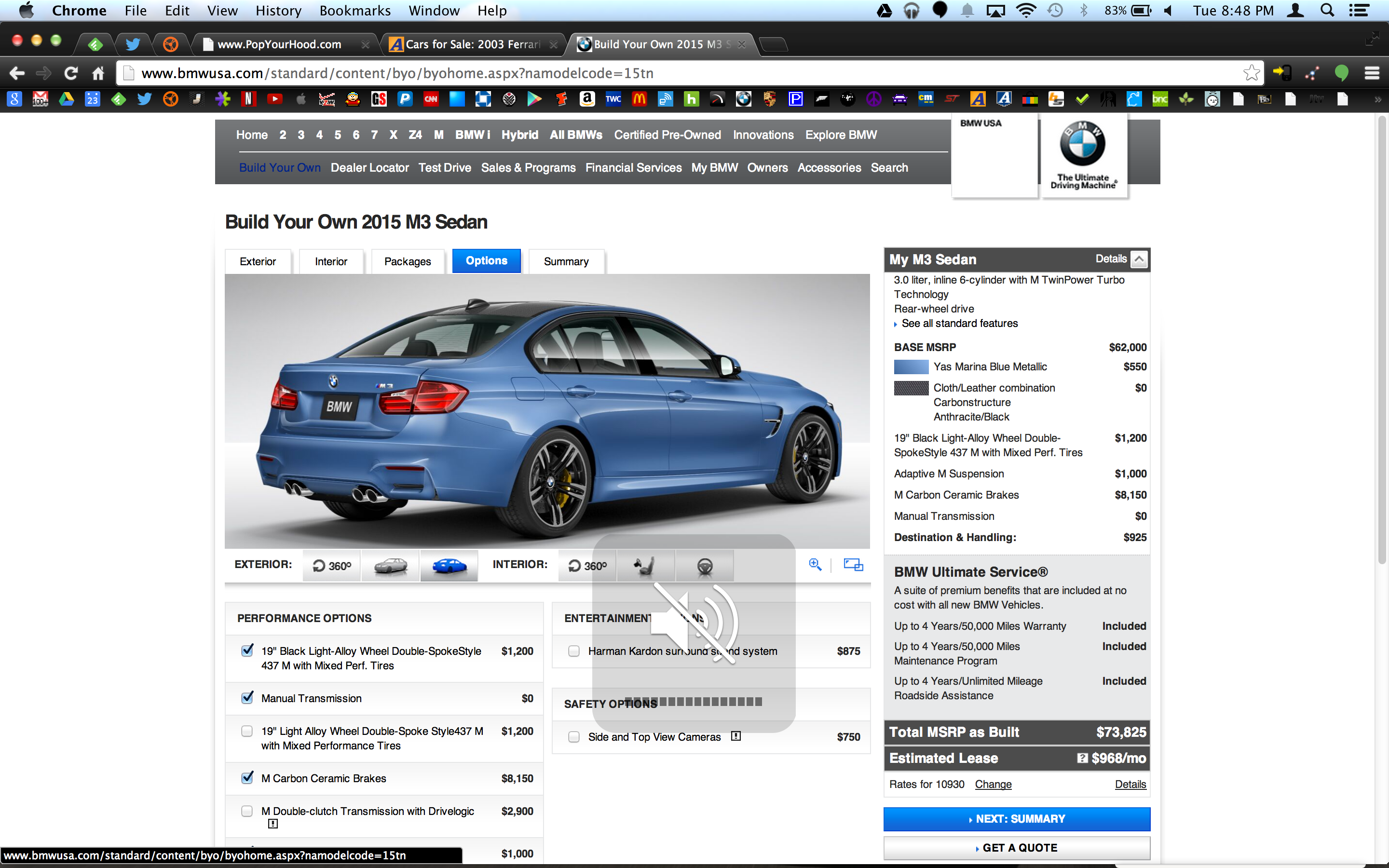Open the Chrome hamburger menu

(x=1372, y=73)
